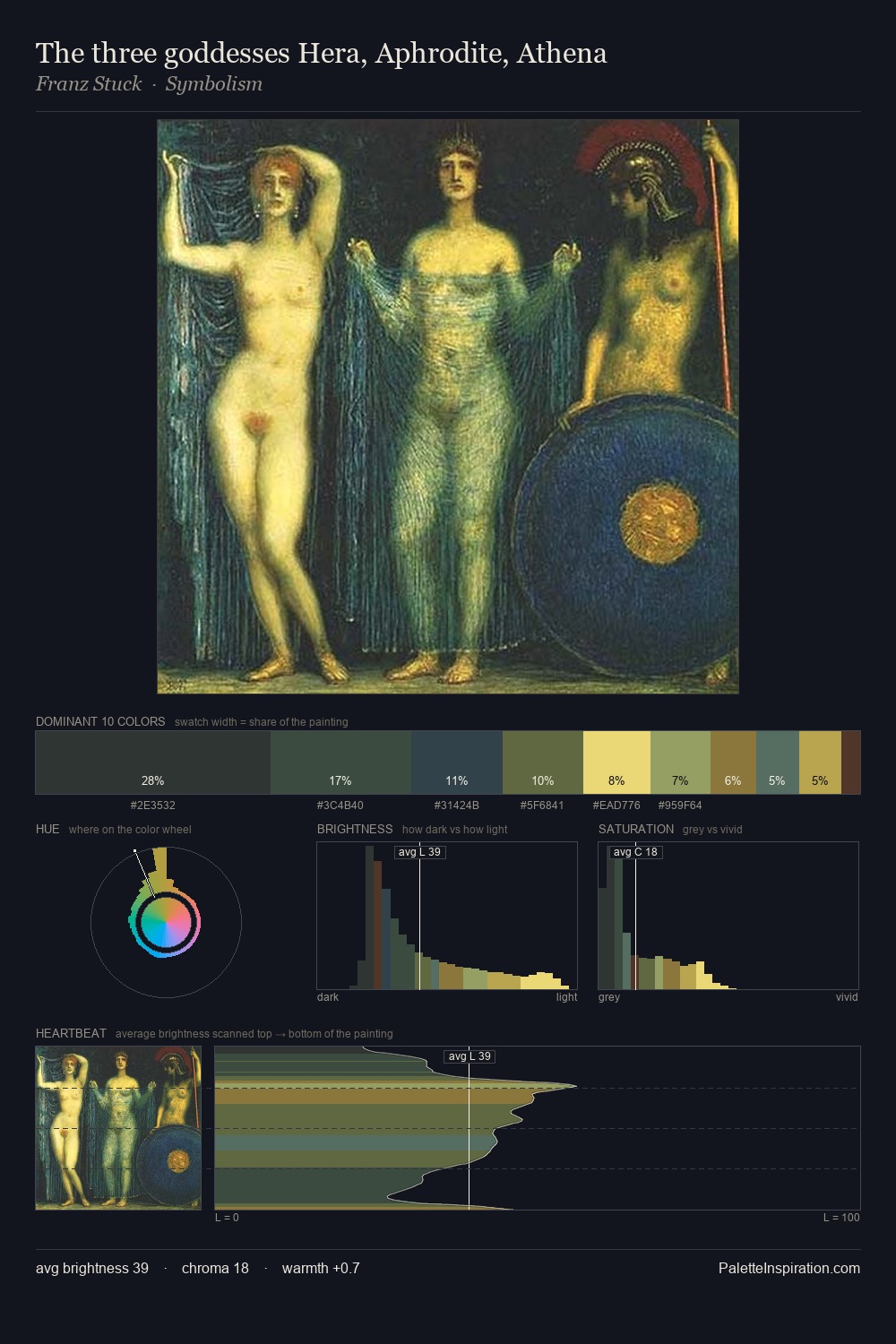Viewport: 896px width, 1344px height.
Task: Click the 'BRIGHTNESS' section heading
Action: (x=355, y=829)
